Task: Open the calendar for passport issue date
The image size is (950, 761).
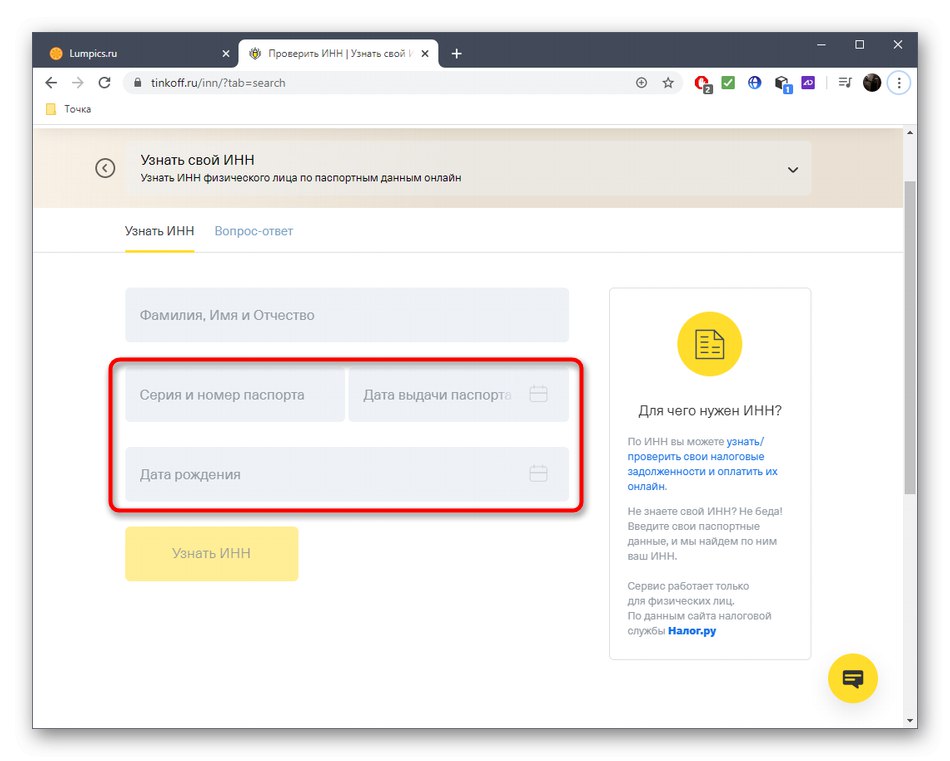Action: click(539, 394)
